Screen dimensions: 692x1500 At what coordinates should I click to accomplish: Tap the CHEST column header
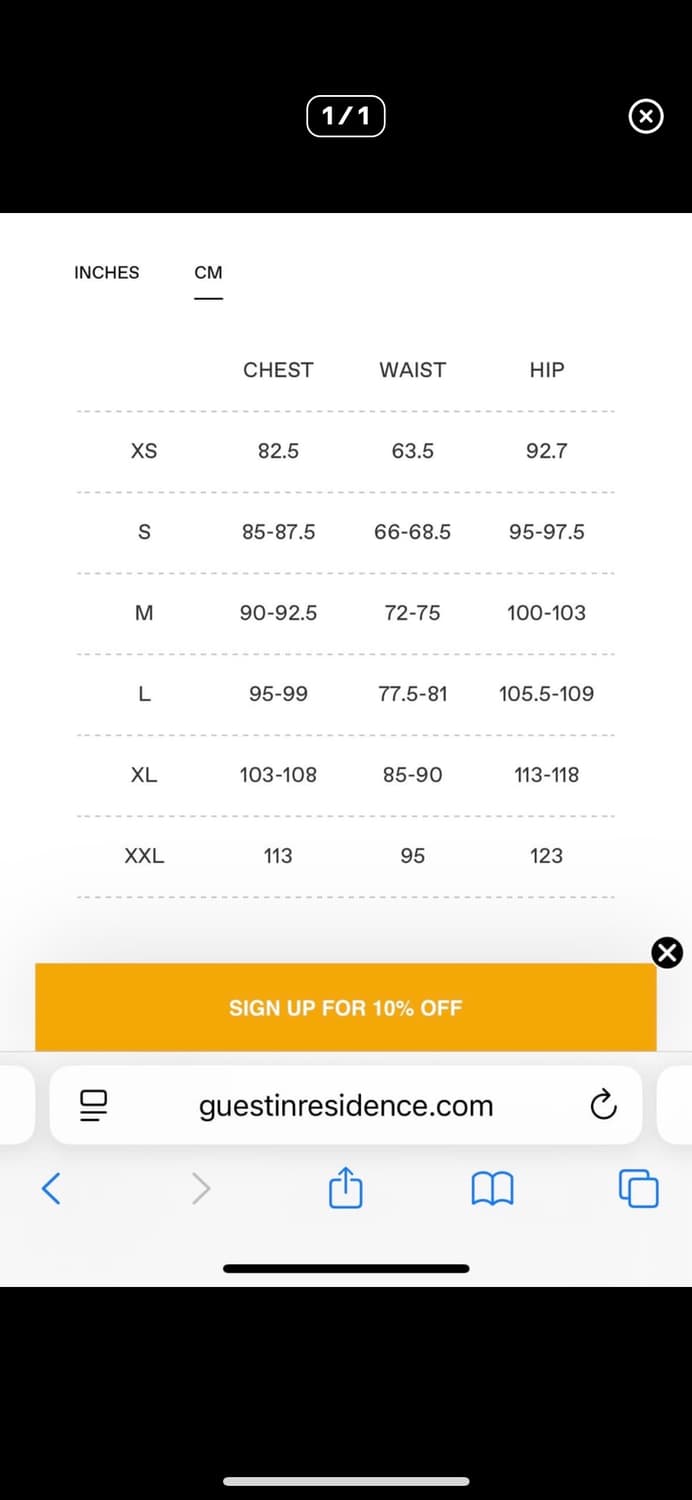tap(278, 370)
